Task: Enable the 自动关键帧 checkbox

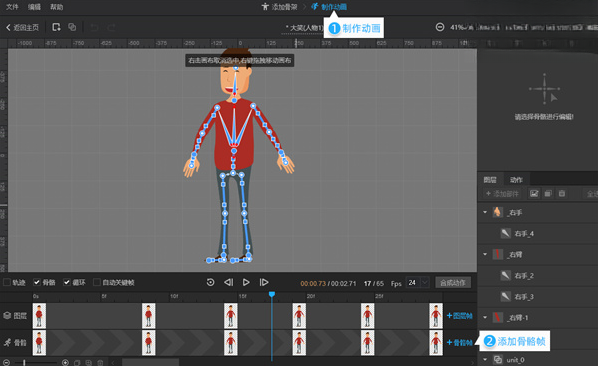Action: [x=97, y=282]
